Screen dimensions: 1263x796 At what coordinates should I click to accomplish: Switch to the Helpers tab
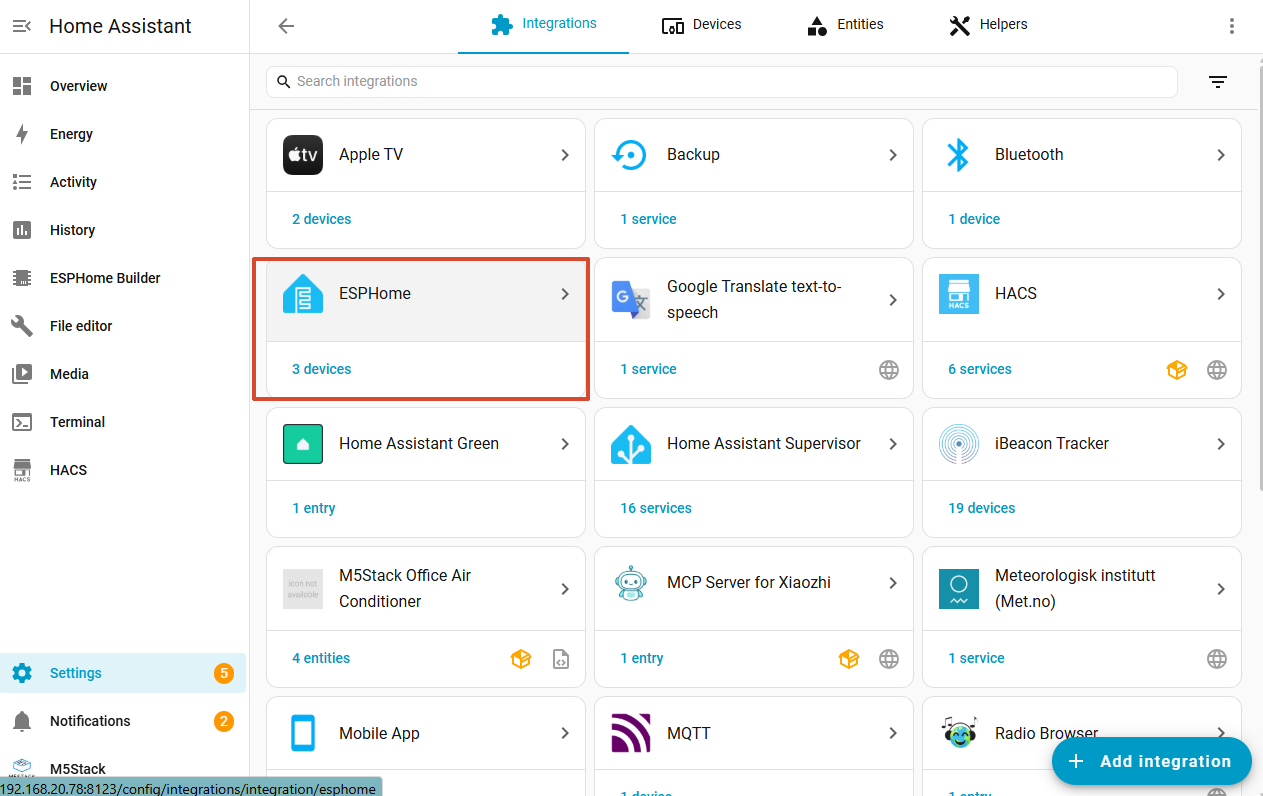click(988, 25)
